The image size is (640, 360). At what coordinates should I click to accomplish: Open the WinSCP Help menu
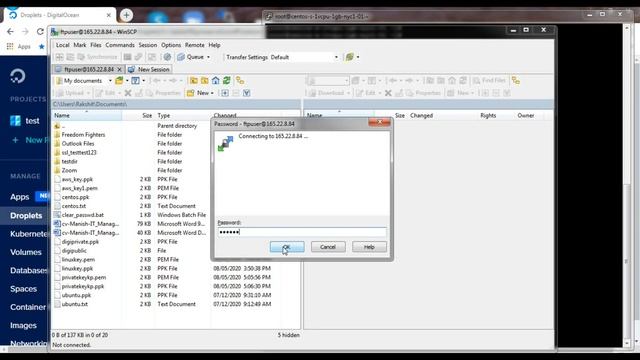click(x=214, y=45)
